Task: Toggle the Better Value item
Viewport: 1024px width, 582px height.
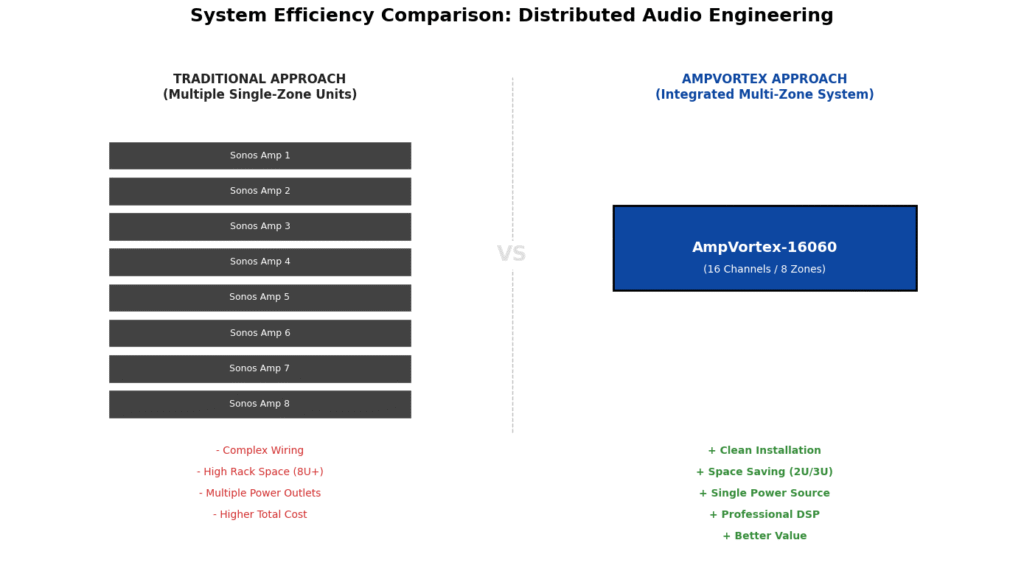Action: click(x=764, y=535)
